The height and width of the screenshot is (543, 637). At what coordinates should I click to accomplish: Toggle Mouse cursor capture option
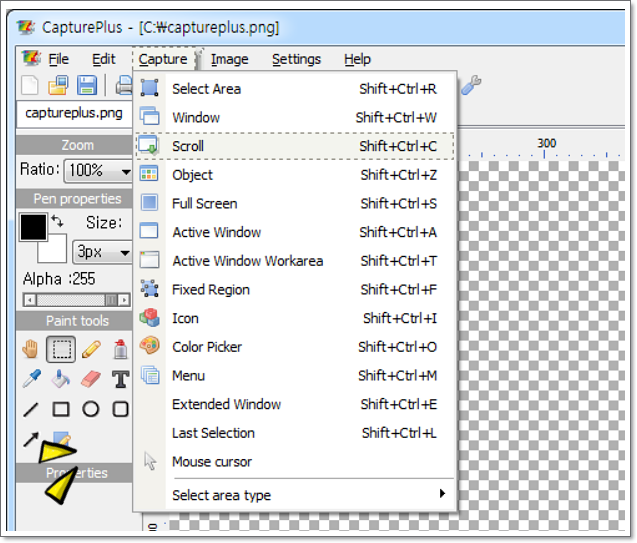295,462
